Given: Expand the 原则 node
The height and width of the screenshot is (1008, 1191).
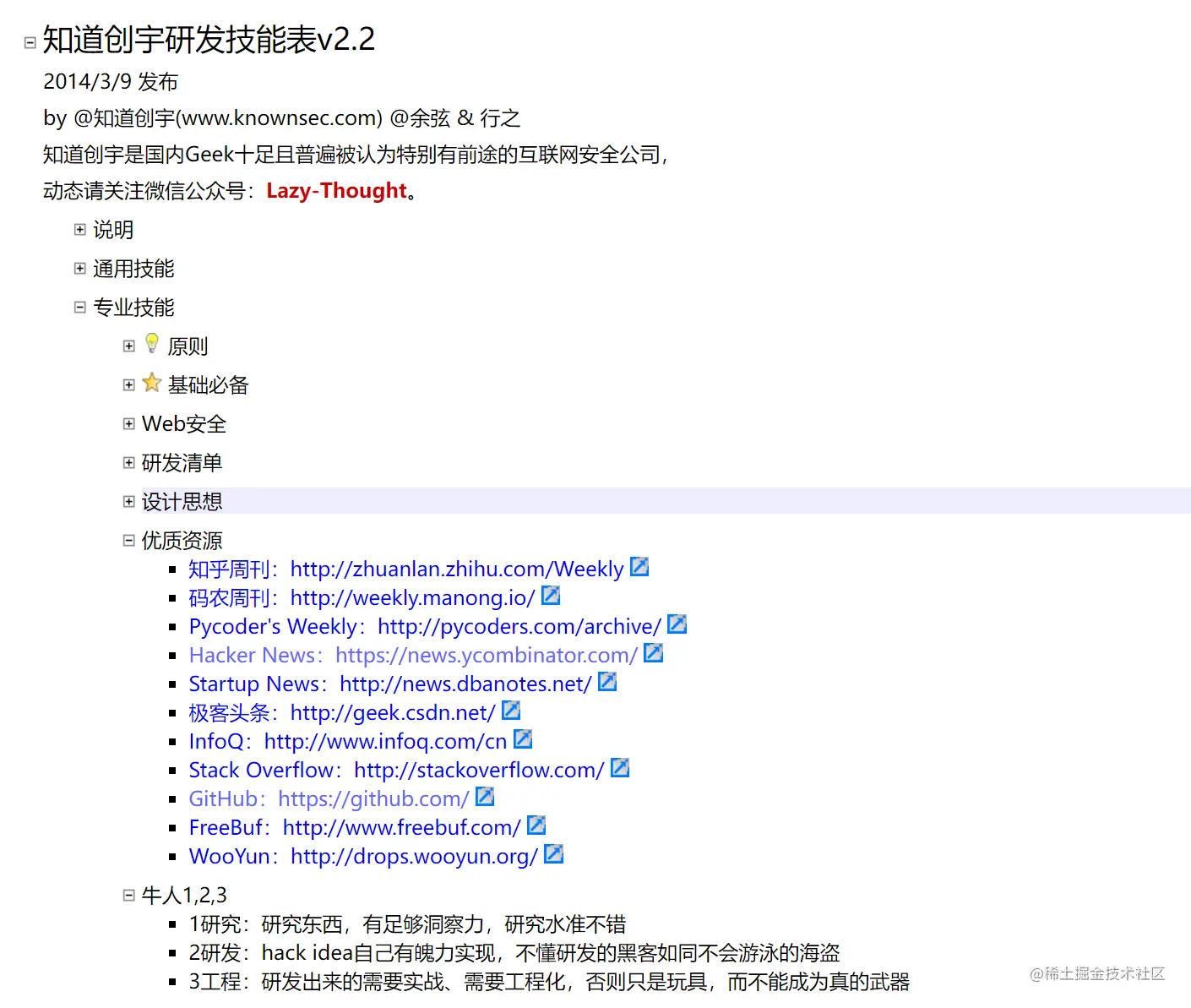Looking at the screenshot, I should (x=129, y=346).
